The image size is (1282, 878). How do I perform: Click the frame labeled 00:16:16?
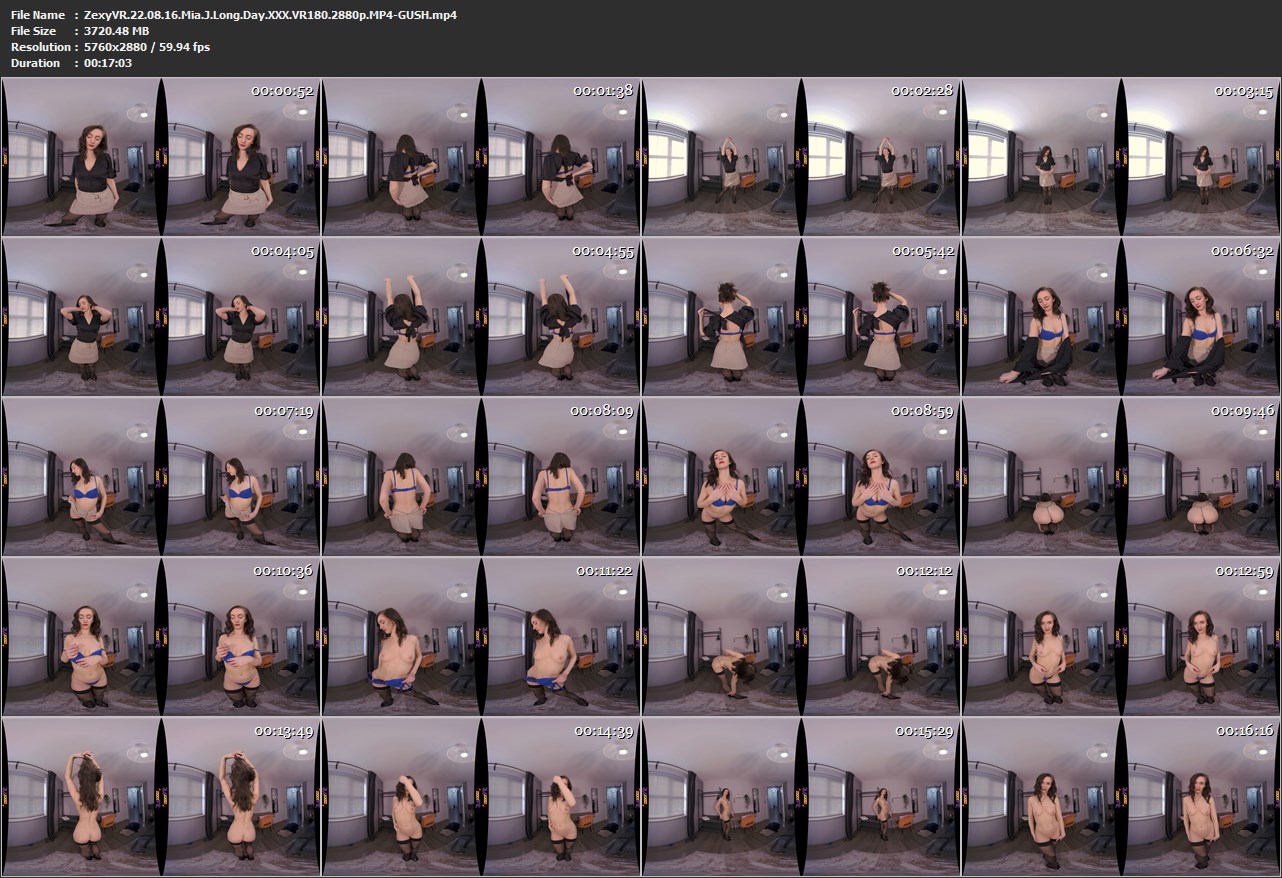1121,797
